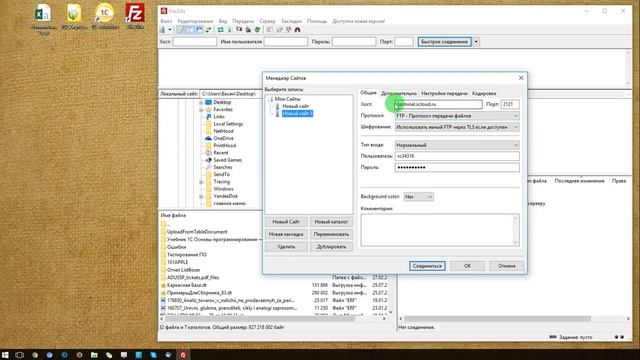Viewport: 640px width, 360px height.
Task: Click the binoculars file search icon
Action: pos(298,29)
